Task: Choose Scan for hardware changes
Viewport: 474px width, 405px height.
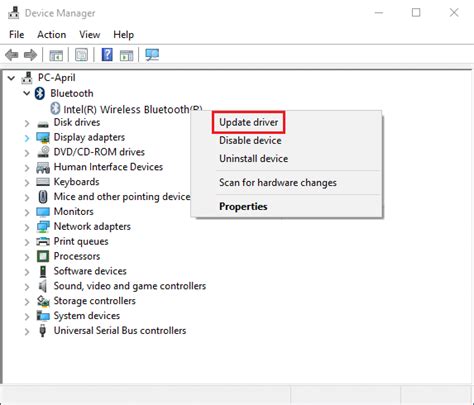Action: [x=278, y=183]
